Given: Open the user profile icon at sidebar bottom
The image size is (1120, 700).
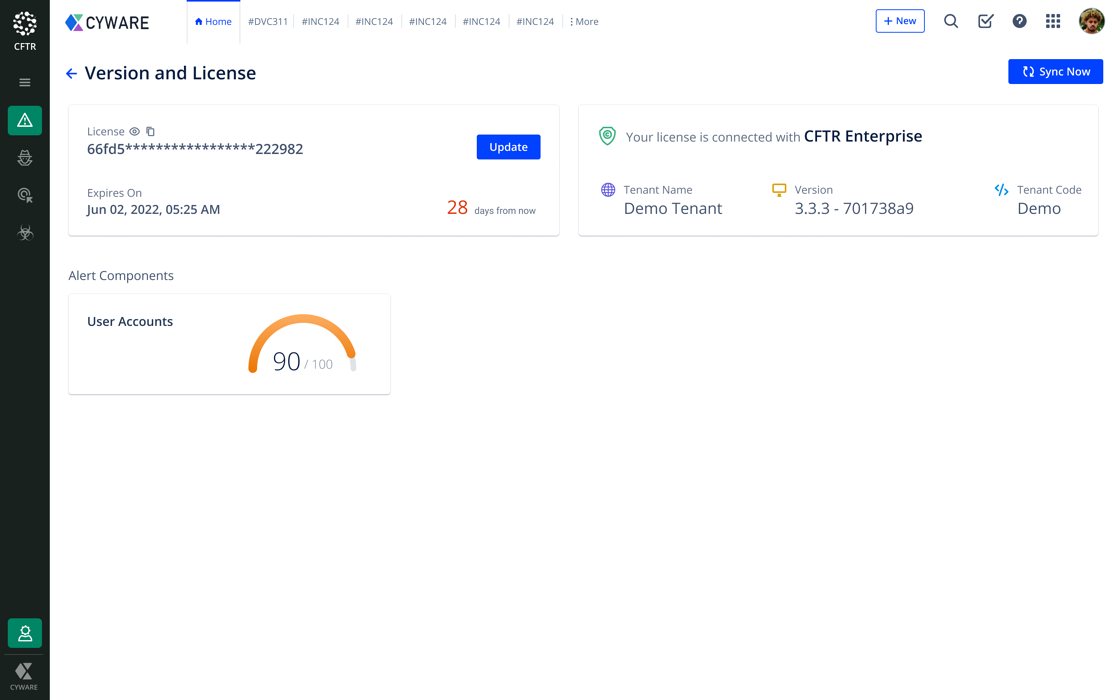Looking at the screenshot, I should [25, 633].
